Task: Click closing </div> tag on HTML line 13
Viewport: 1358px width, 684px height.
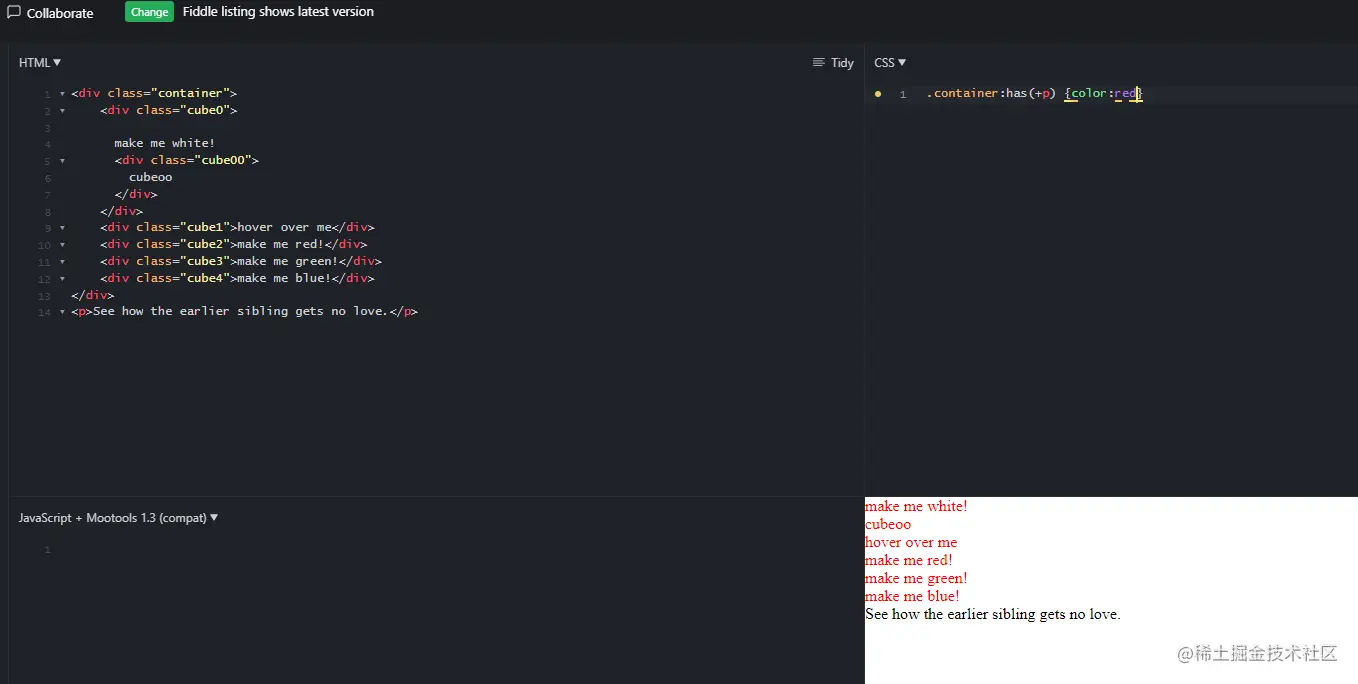Action: tap(92, 295)
